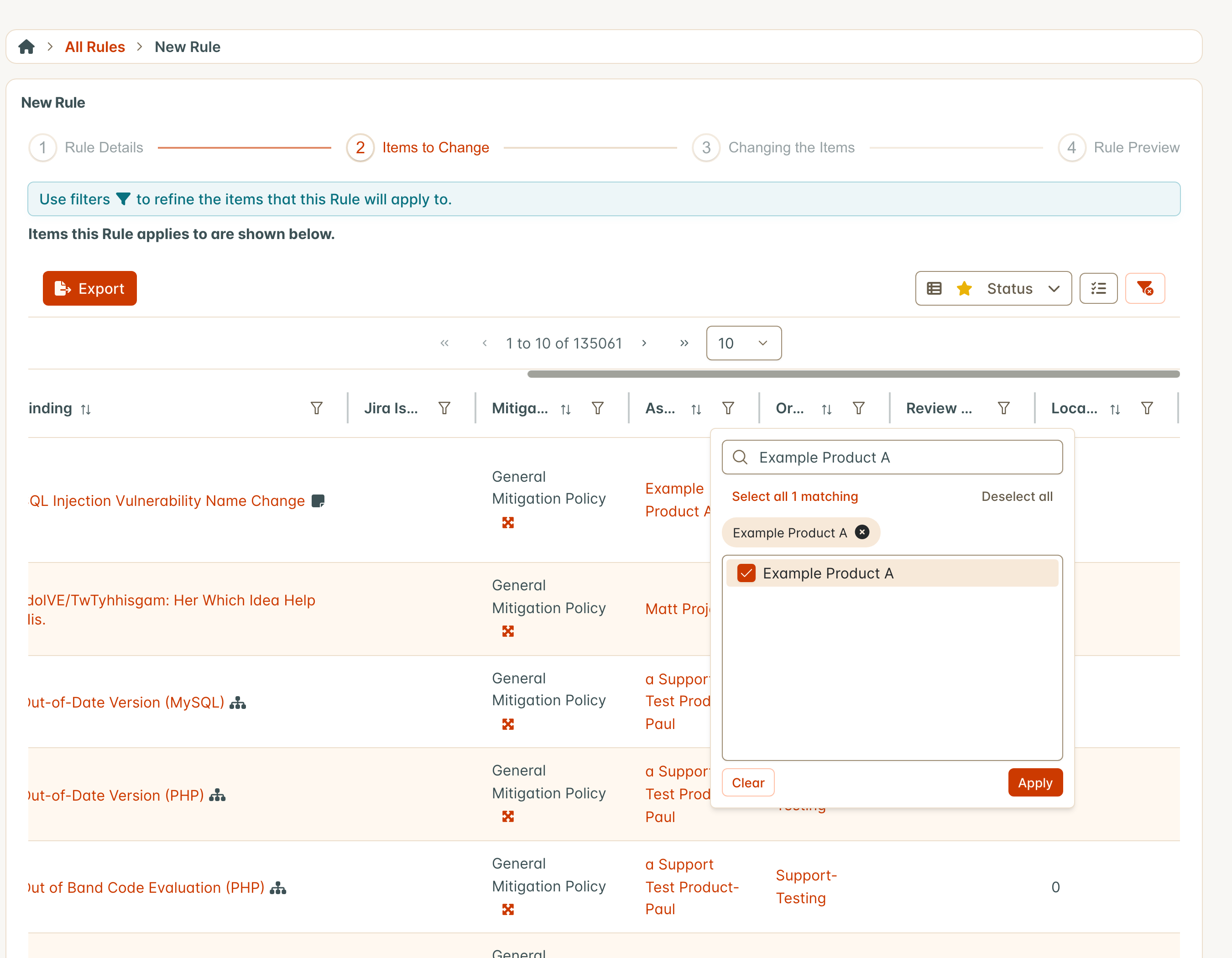The width and height of the screenshot is (1232, 958).
Task: Click the hierarchy icon beside Out-of-Date Version (MySQL)
Action: [237, 703]
